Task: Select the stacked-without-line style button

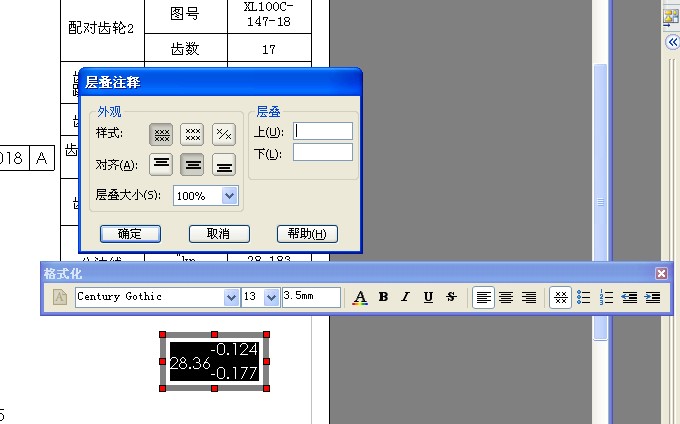Action: click(192, 134)
